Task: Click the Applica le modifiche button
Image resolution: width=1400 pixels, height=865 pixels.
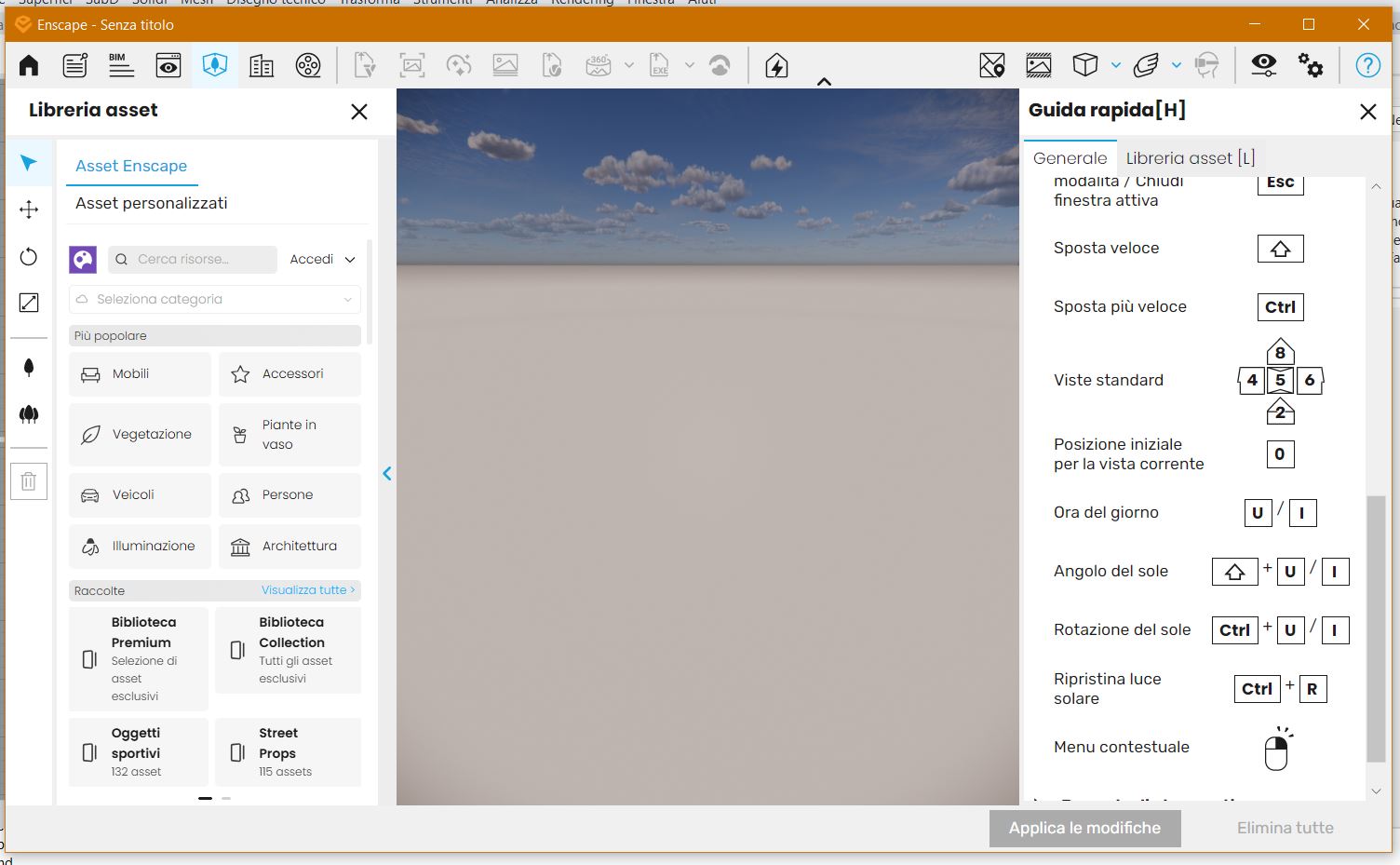Action: [x=1084, y=828]
